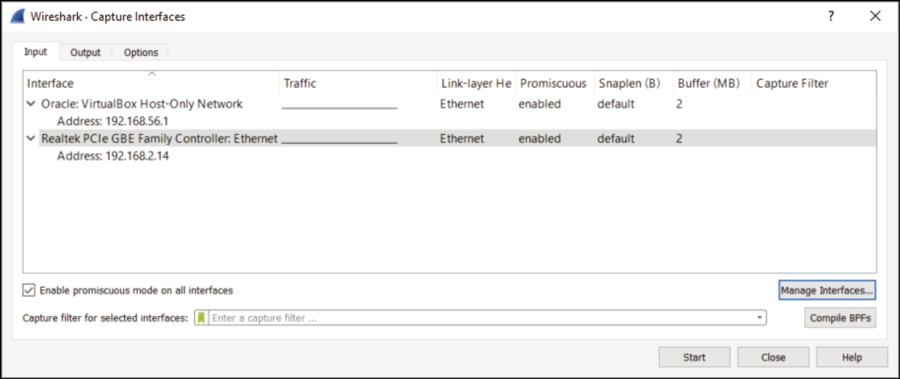Select the Input tab
Viewport: 900px width, 379px height.
[35, 52]
